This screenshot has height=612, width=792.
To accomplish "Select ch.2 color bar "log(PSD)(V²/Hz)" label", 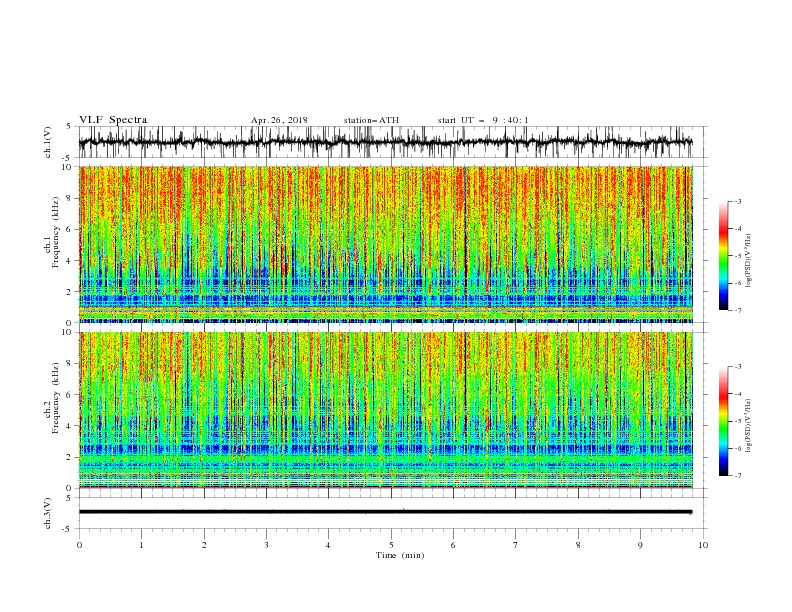I will point(749,426).
